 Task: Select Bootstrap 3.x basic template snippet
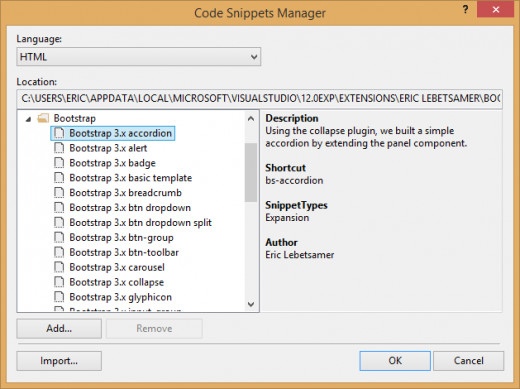[x=131, y=178]
